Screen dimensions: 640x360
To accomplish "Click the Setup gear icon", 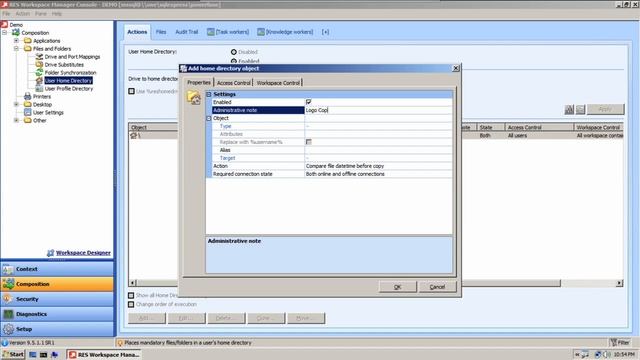I will click(8, 329).
